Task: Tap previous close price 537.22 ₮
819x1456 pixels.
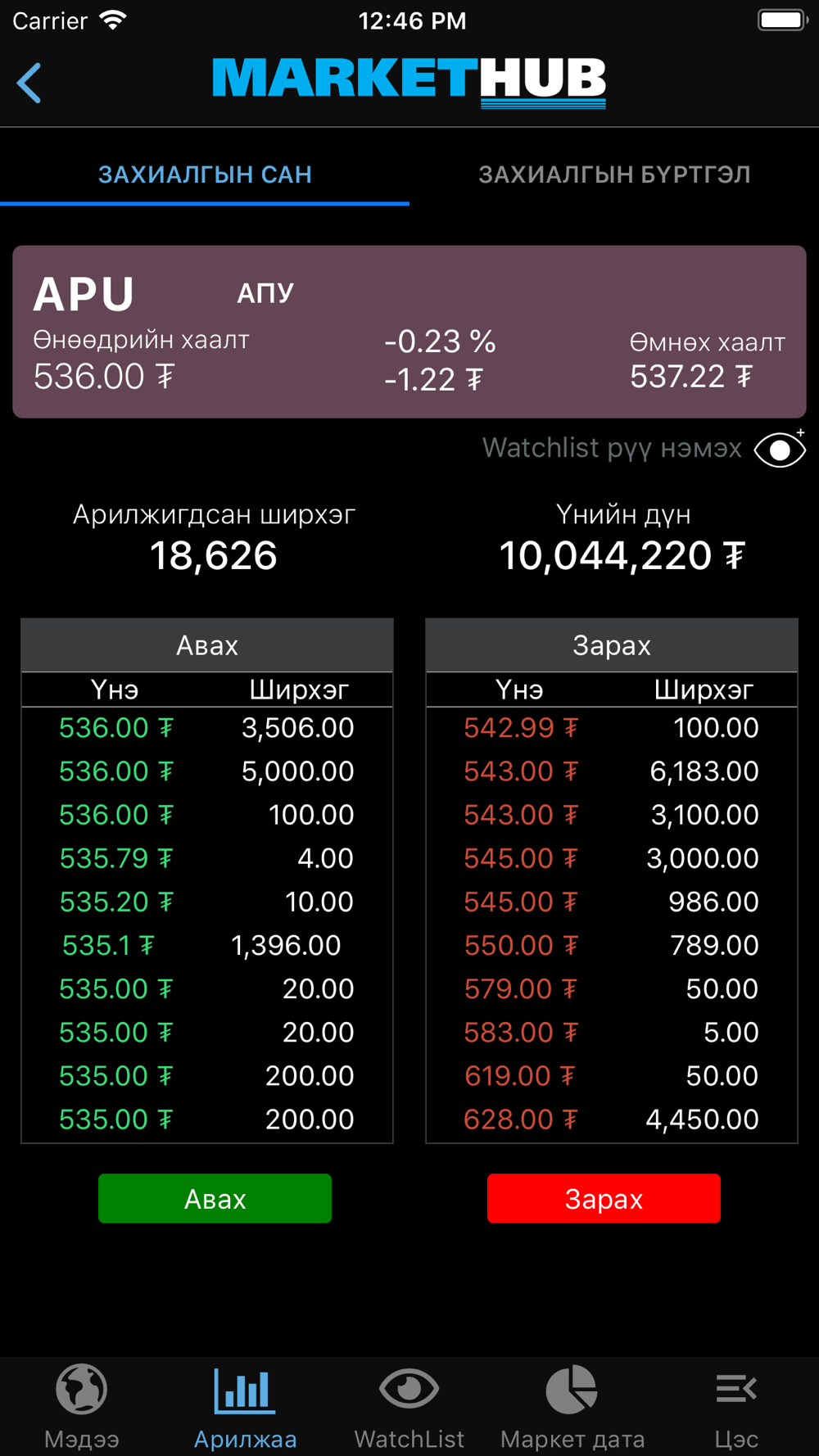Action: pyautogui.click(x=691, y=377)
